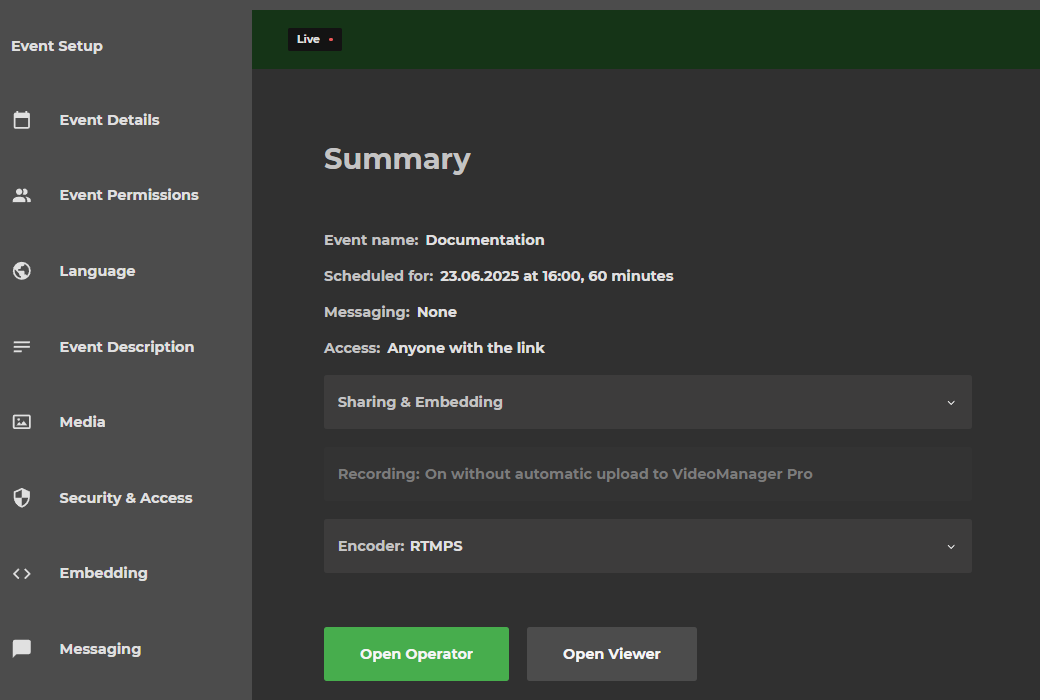The width and height of the screenshot is (1040, 700).
Task: Click the calendar icon beside Event Details
Action: 22,120
